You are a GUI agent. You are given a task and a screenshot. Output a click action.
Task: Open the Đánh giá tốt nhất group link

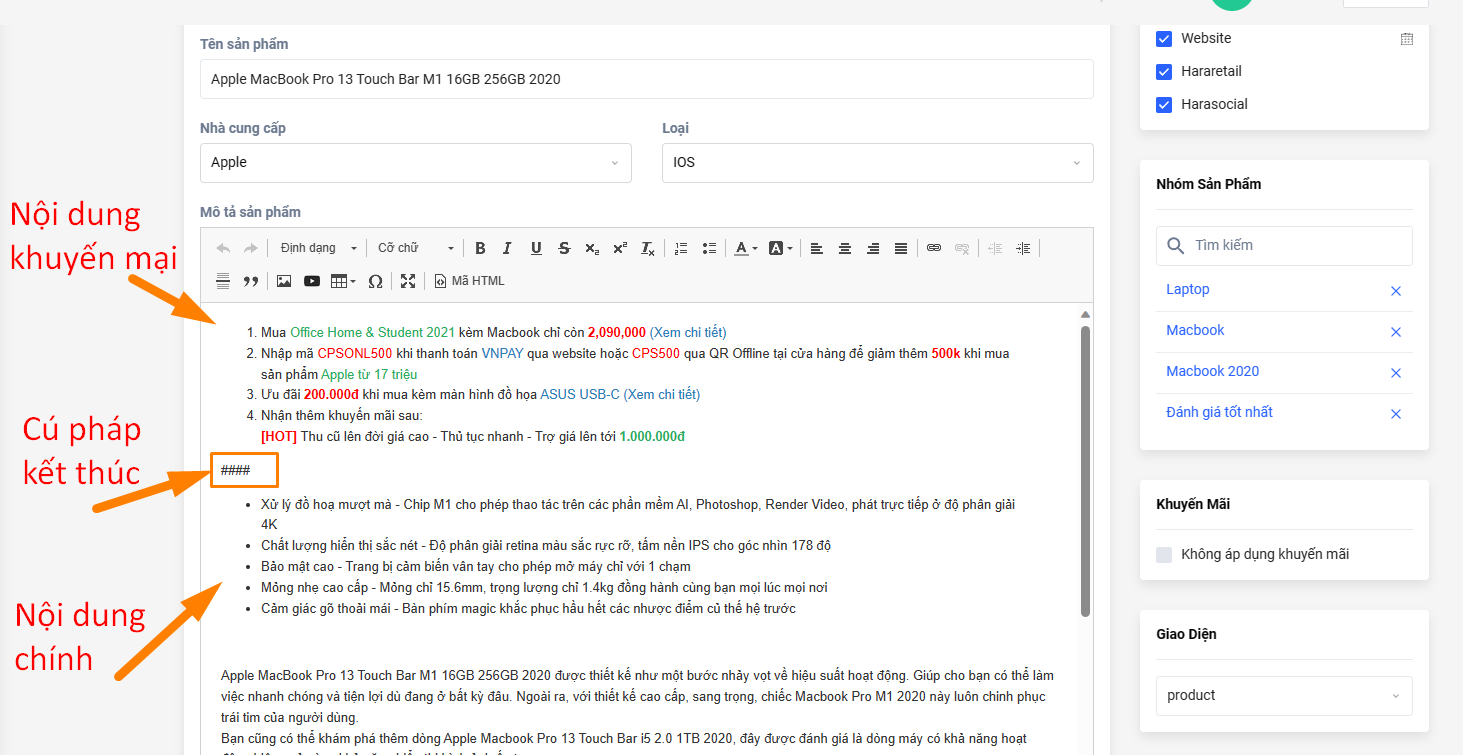[1220, 412]
